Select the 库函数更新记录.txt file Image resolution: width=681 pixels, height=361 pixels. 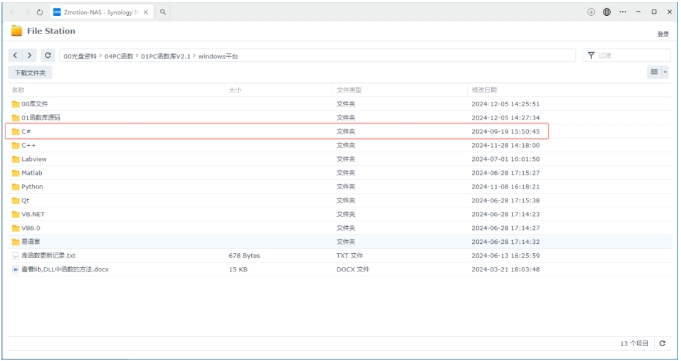(48, 255)
